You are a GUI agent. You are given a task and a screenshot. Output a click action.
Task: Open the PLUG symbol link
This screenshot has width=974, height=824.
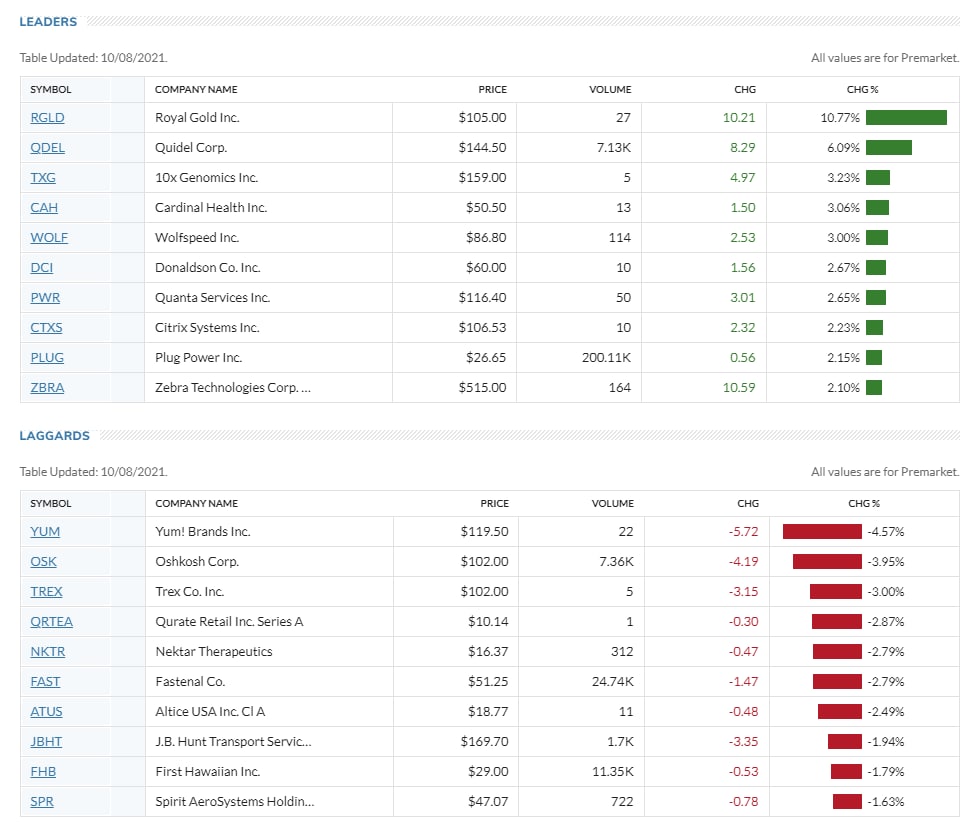click(x=47, y=358)
